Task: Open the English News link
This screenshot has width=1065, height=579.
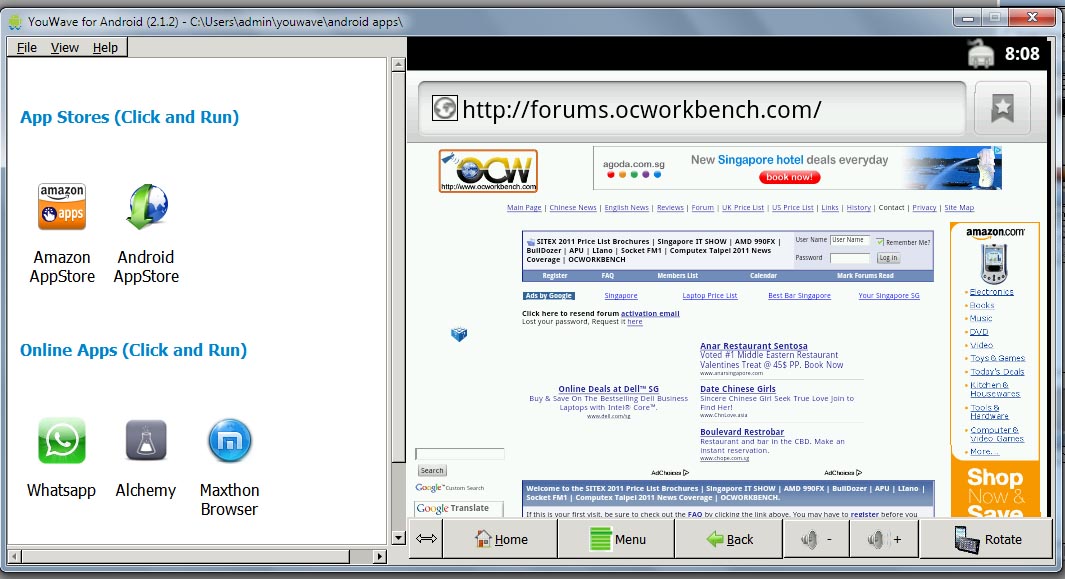Action: point(626,208)
